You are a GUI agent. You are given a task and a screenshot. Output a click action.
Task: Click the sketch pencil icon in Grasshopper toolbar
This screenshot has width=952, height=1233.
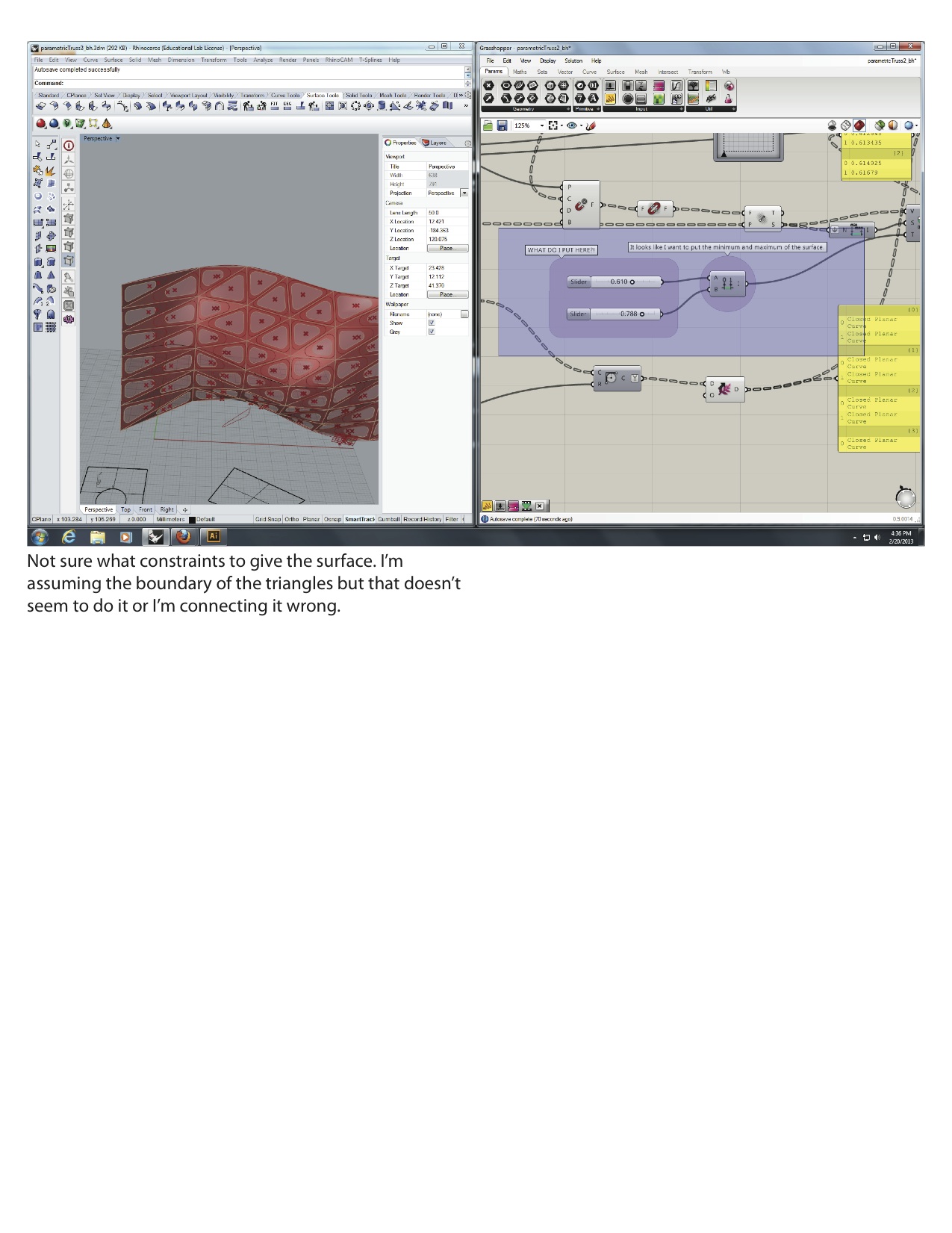(x=591, y=125)
